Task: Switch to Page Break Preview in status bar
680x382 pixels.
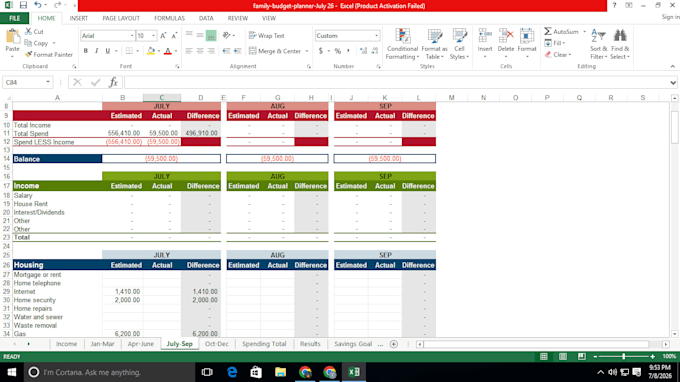Action: pos(582,356)
